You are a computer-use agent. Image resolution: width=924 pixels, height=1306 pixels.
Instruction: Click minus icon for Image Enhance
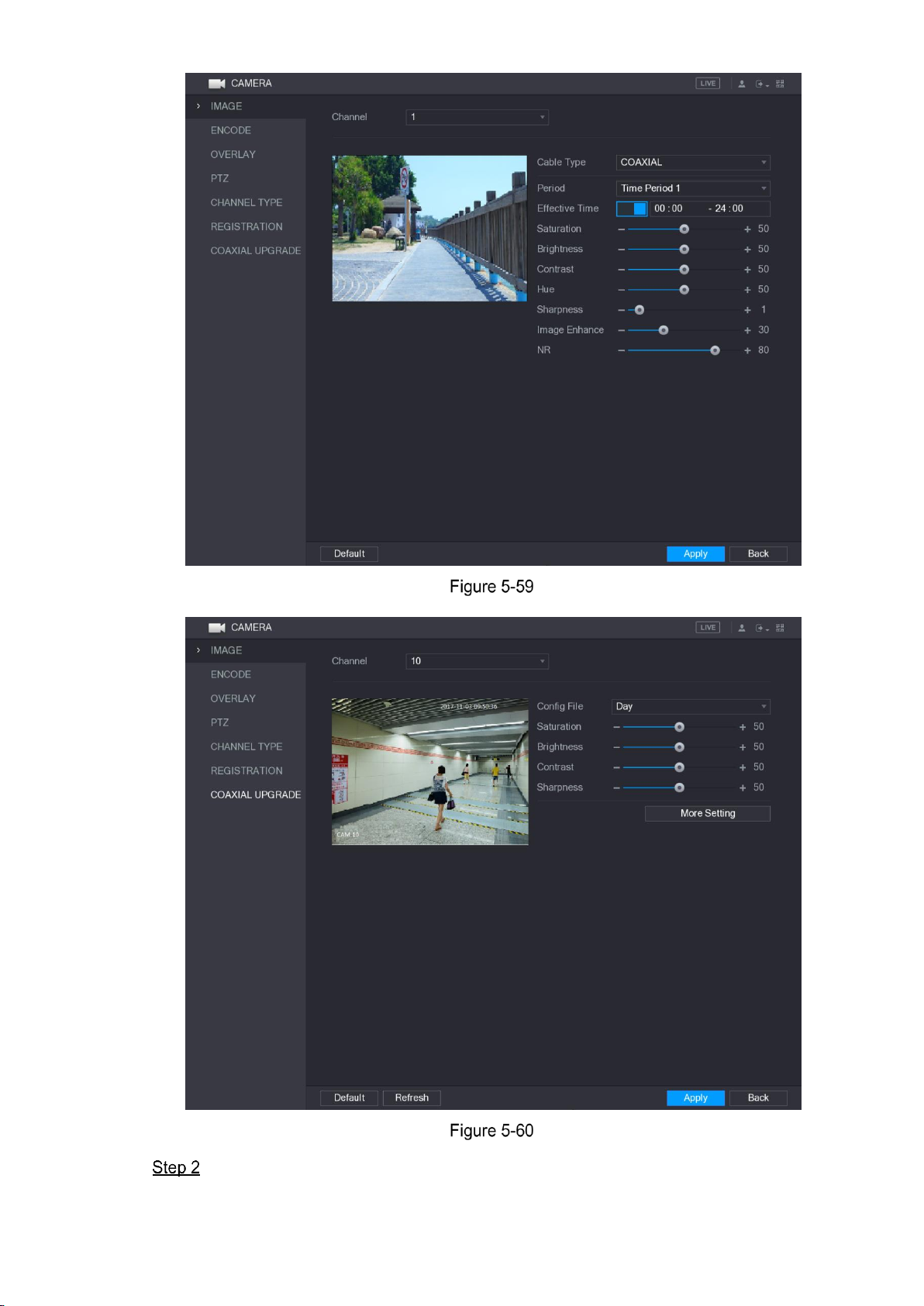(x=621, y=330)
